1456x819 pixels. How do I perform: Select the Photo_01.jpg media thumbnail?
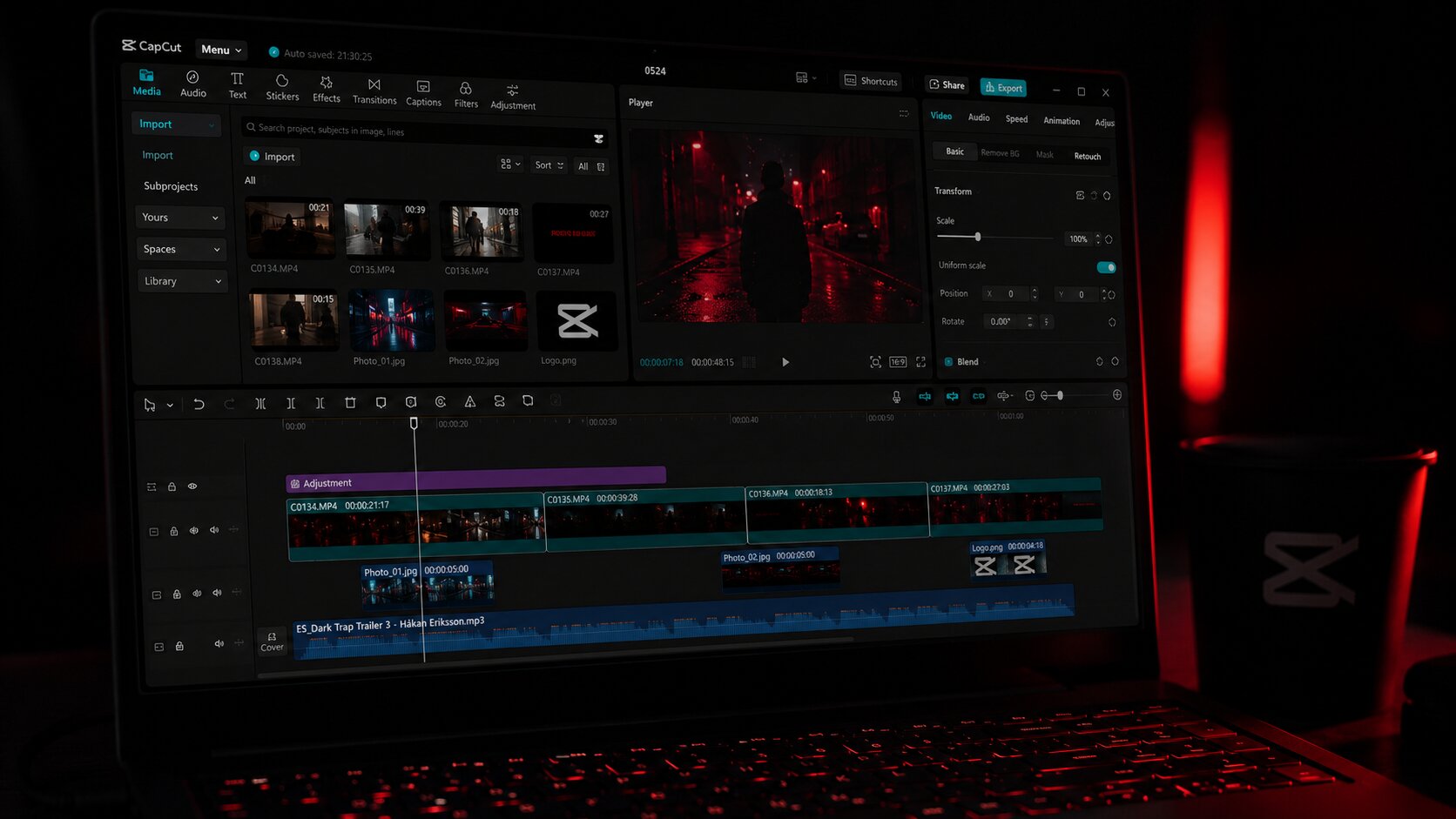click(x=391, y=320)
